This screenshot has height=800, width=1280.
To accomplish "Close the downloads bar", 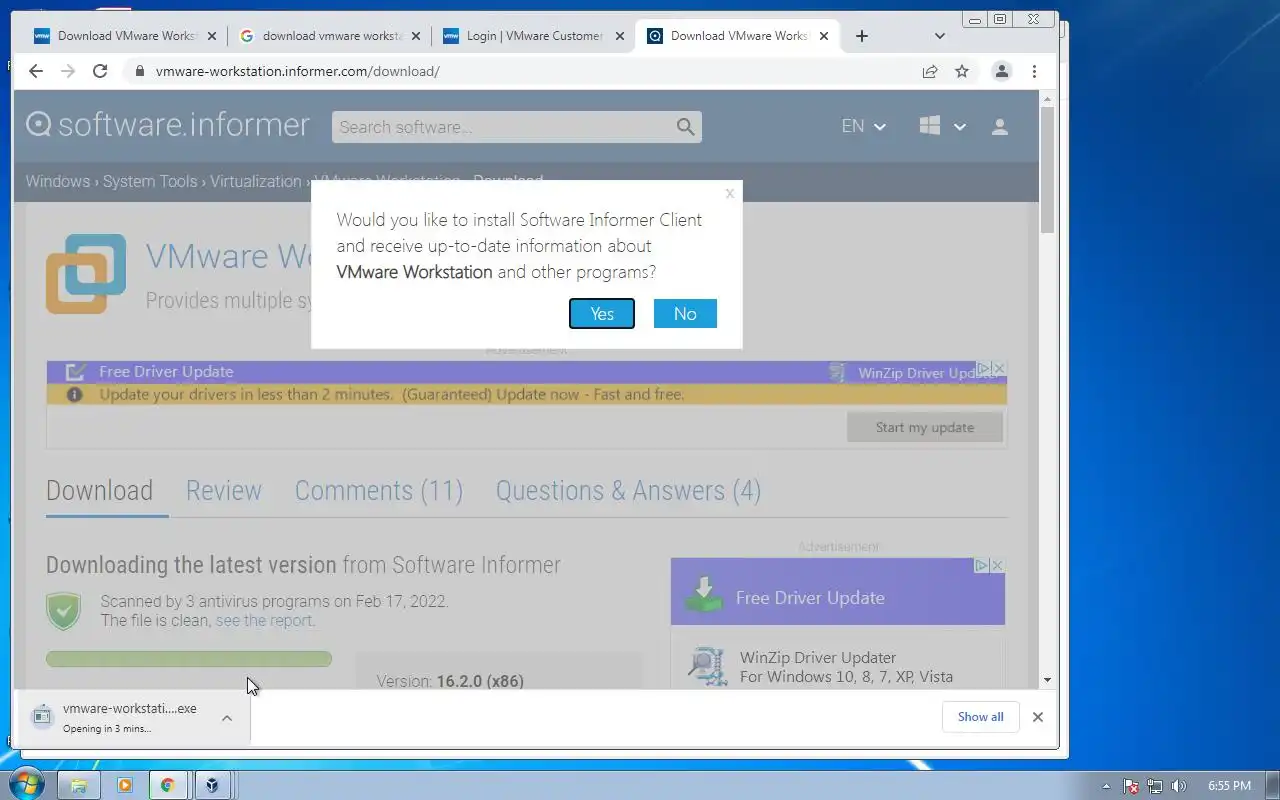I will tap(1038, 717).
